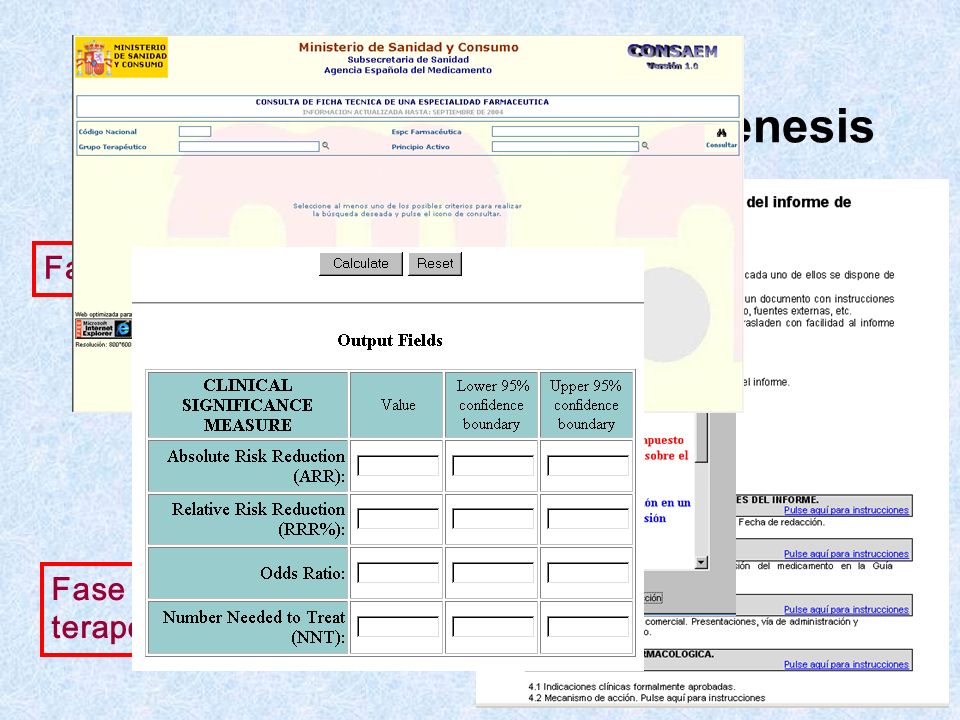The height and width of the screenshot is (720, 960).
Task: Click 'CLINICAL SIGNIFICANCE MEASURE' header cell
Action: 247,405
